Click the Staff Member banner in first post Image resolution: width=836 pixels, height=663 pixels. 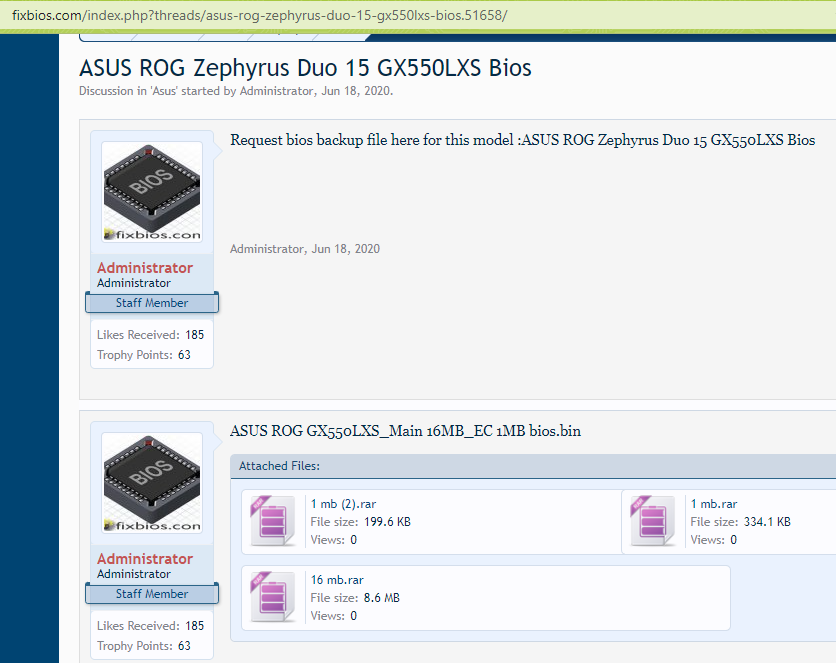tap(152, 303)
